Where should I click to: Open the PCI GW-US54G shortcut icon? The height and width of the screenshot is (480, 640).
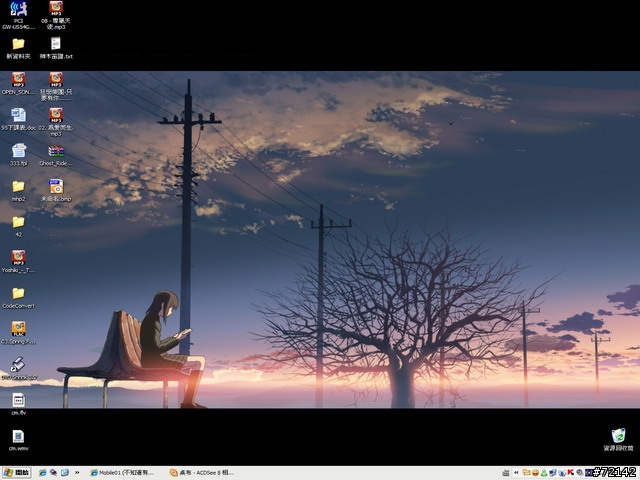coord(18,9)
